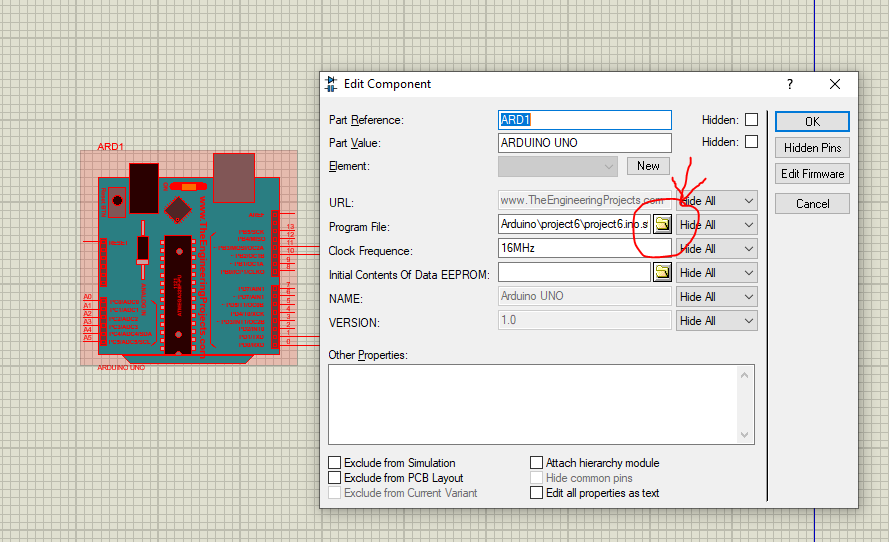Click the Clock Frequence label

point(371,251)
